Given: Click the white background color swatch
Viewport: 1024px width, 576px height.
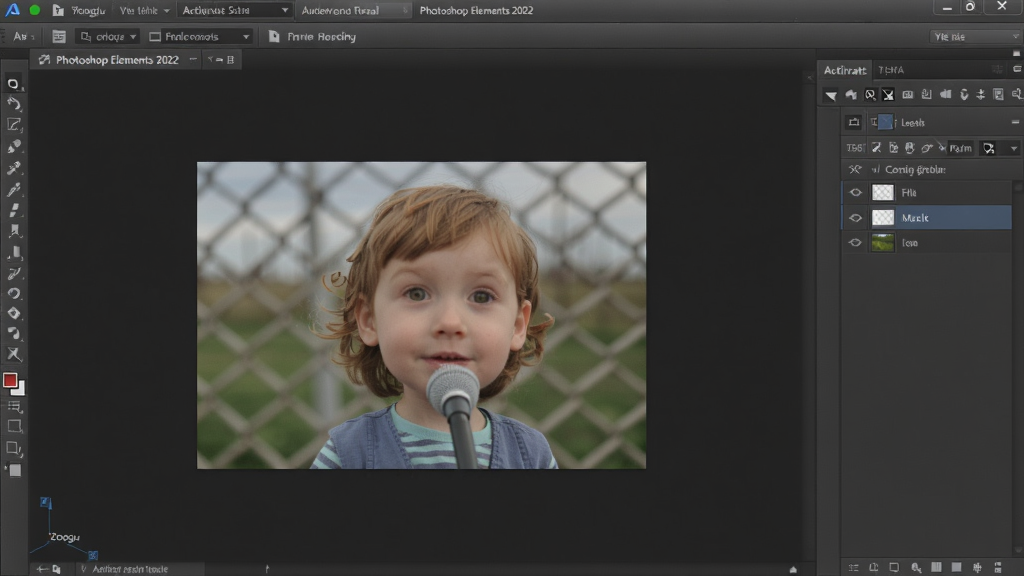Looking at the screenshot, I should 20,389.
